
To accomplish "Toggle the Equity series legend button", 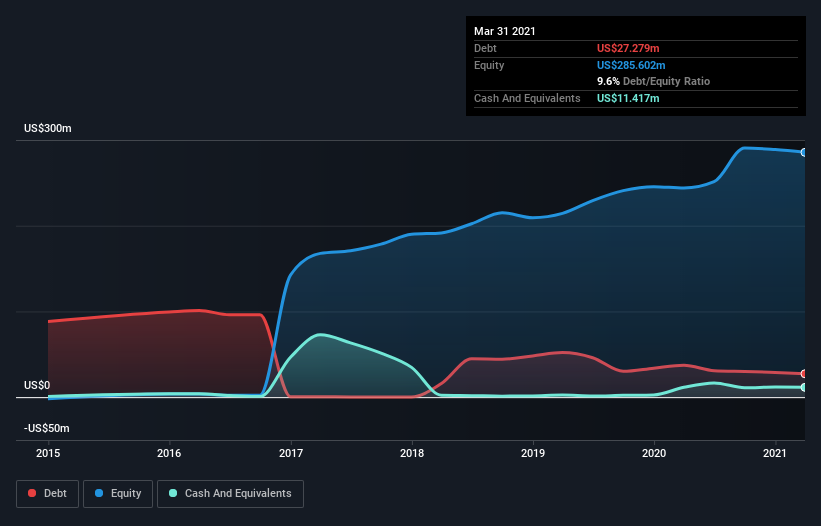I will pyautogui.click(x=118, y=494).
